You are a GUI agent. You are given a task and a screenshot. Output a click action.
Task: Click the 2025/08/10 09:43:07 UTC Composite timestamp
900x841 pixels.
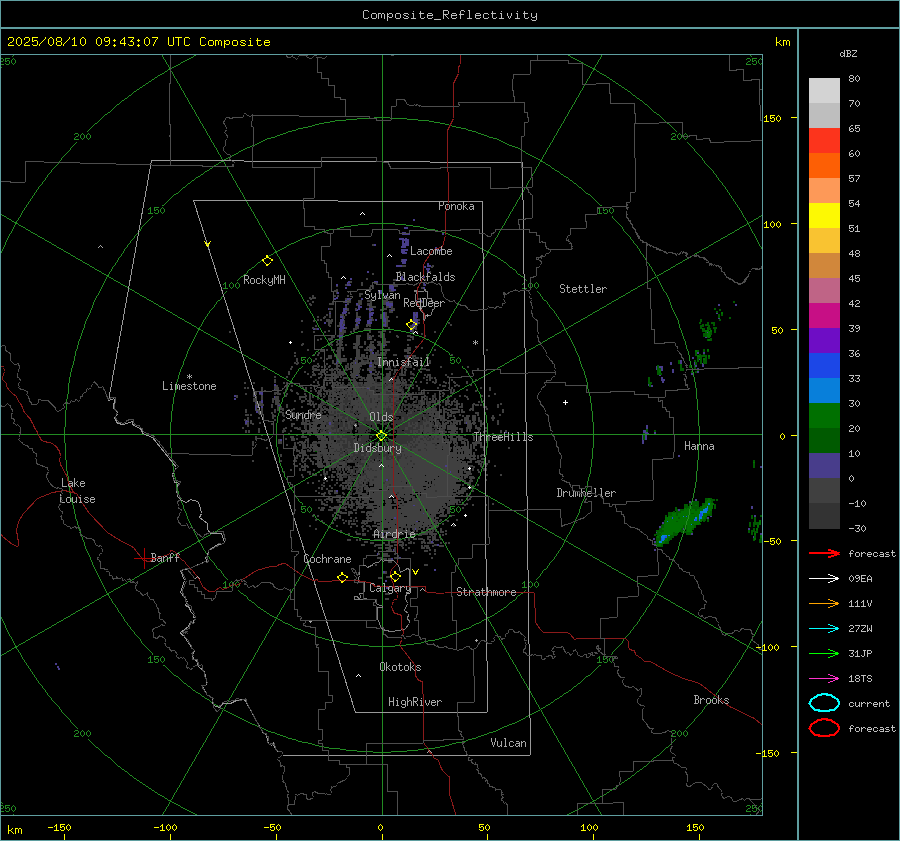click(138, 42)
